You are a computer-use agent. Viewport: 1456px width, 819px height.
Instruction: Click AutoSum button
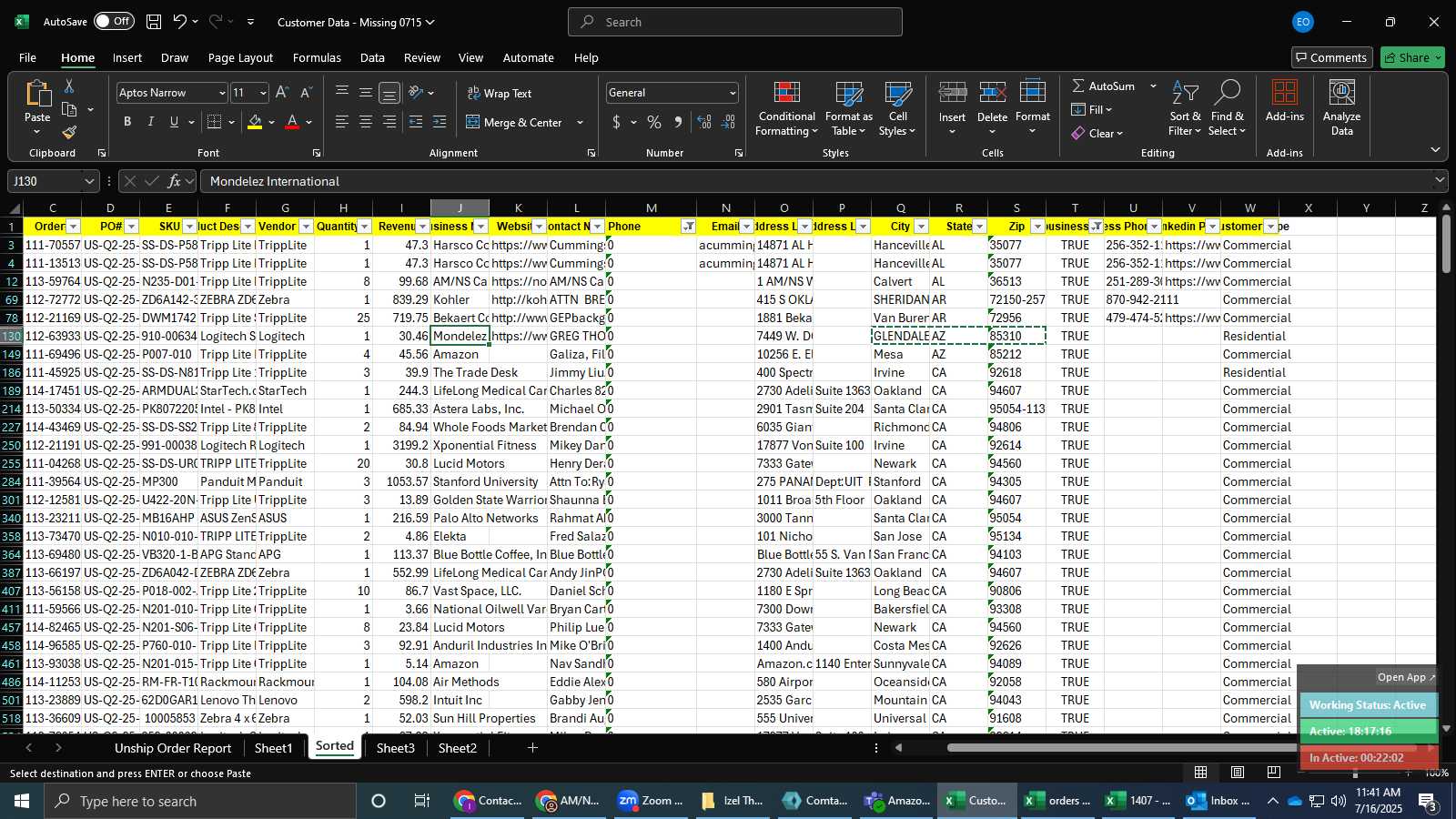(1103, 86)
